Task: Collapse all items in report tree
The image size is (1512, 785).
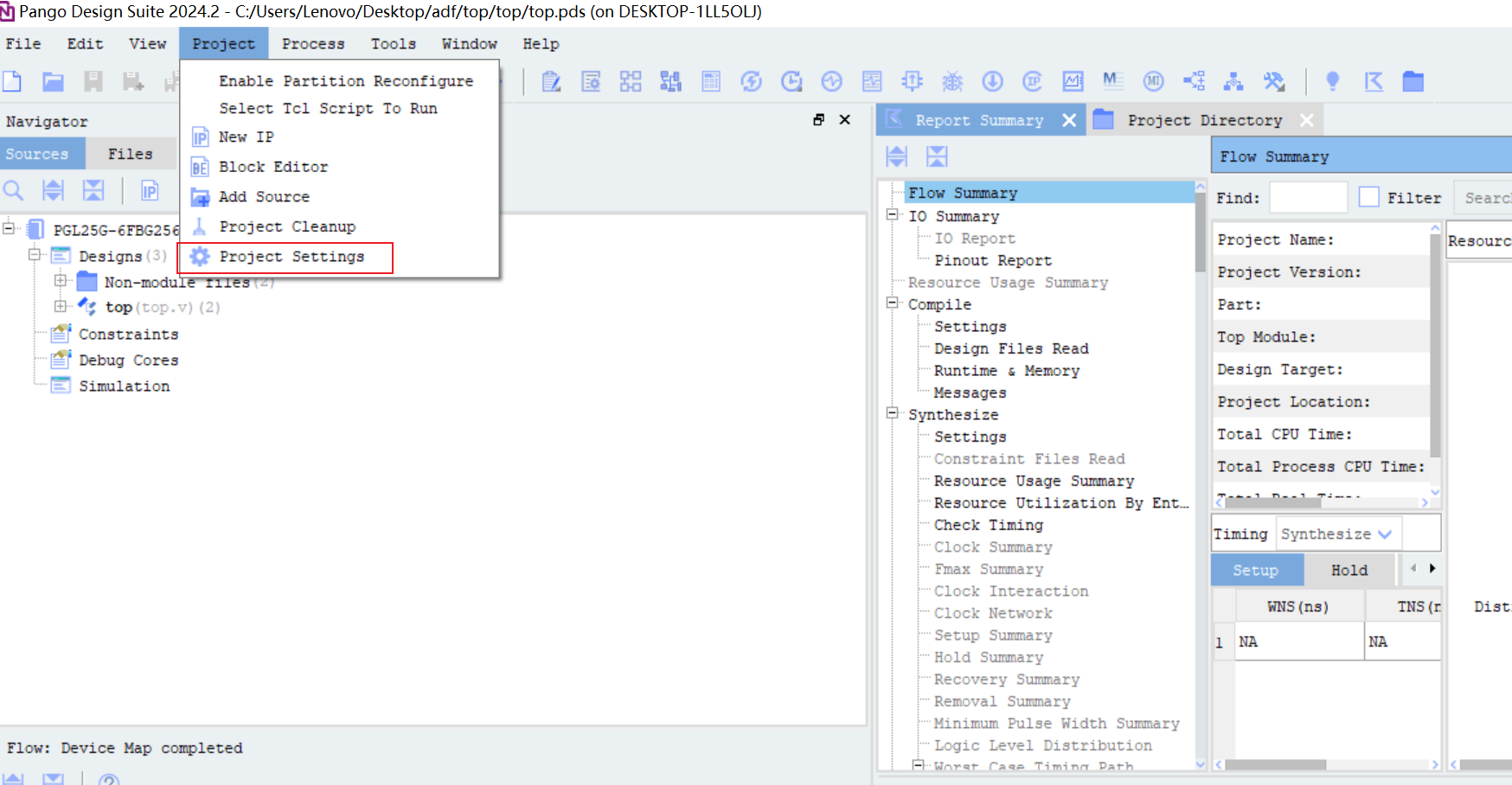Action: 937,156
